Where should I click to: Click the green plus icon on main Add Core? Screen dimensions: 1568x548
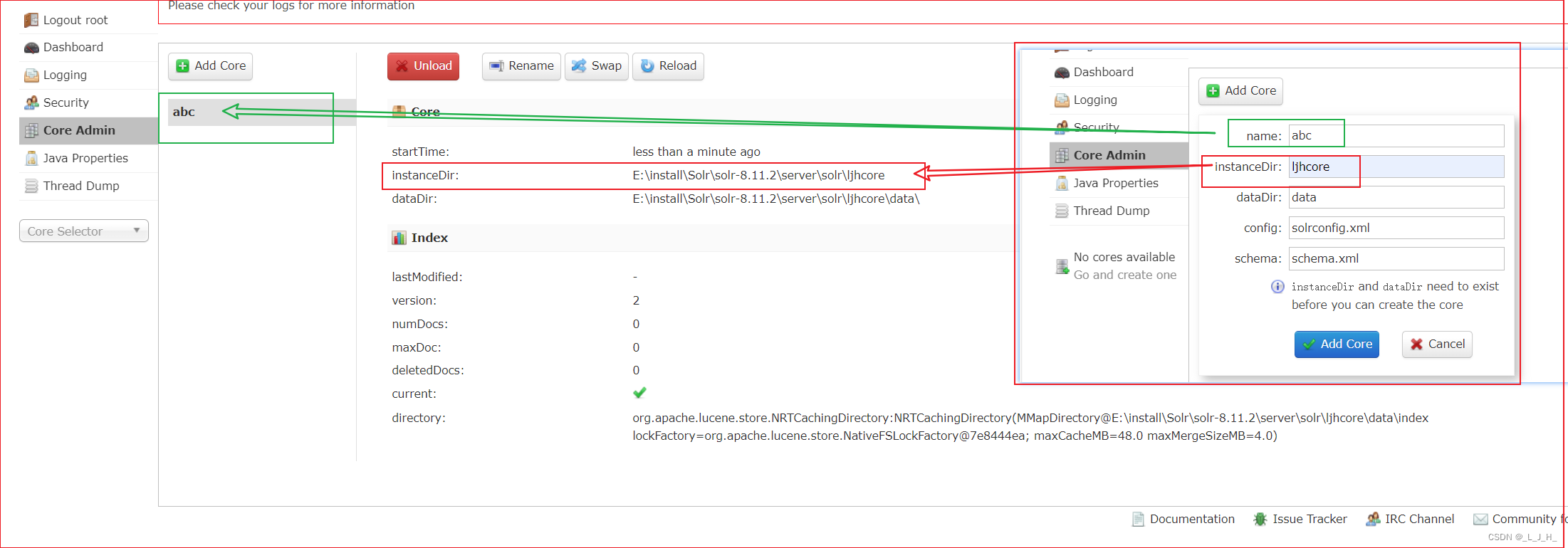point(183,66)
